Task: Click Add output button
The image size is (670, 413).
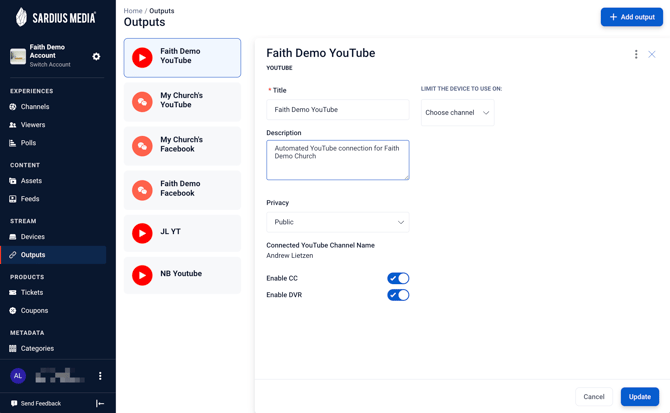Action: (632, 17)
